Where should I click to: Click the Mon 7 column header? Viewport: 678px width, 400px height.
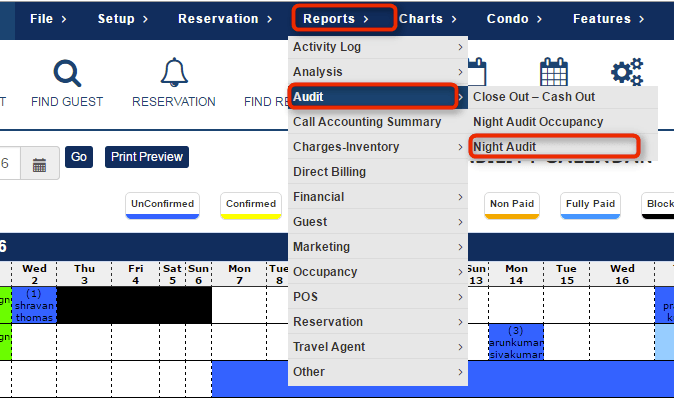[x=239, y=274]
